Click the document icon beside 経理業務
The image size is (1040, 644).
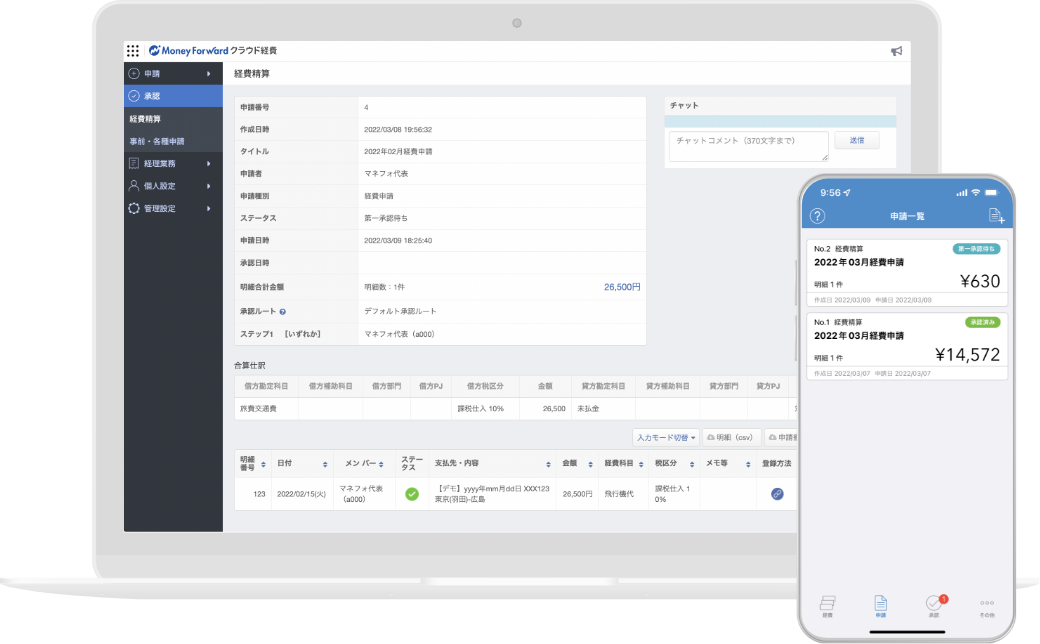click(134, 163)
